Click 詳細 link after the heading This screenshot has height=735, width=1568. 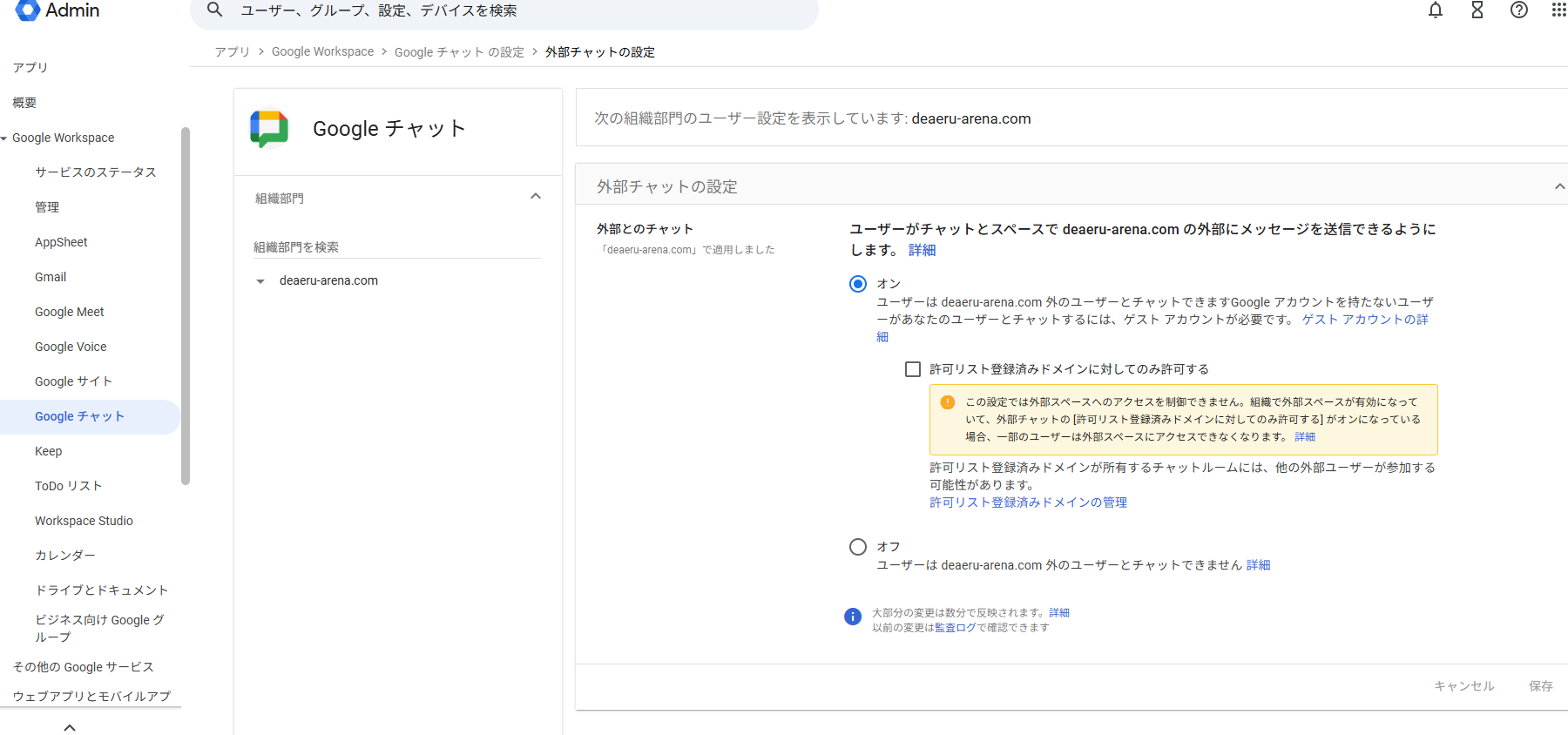coord(923,250)
